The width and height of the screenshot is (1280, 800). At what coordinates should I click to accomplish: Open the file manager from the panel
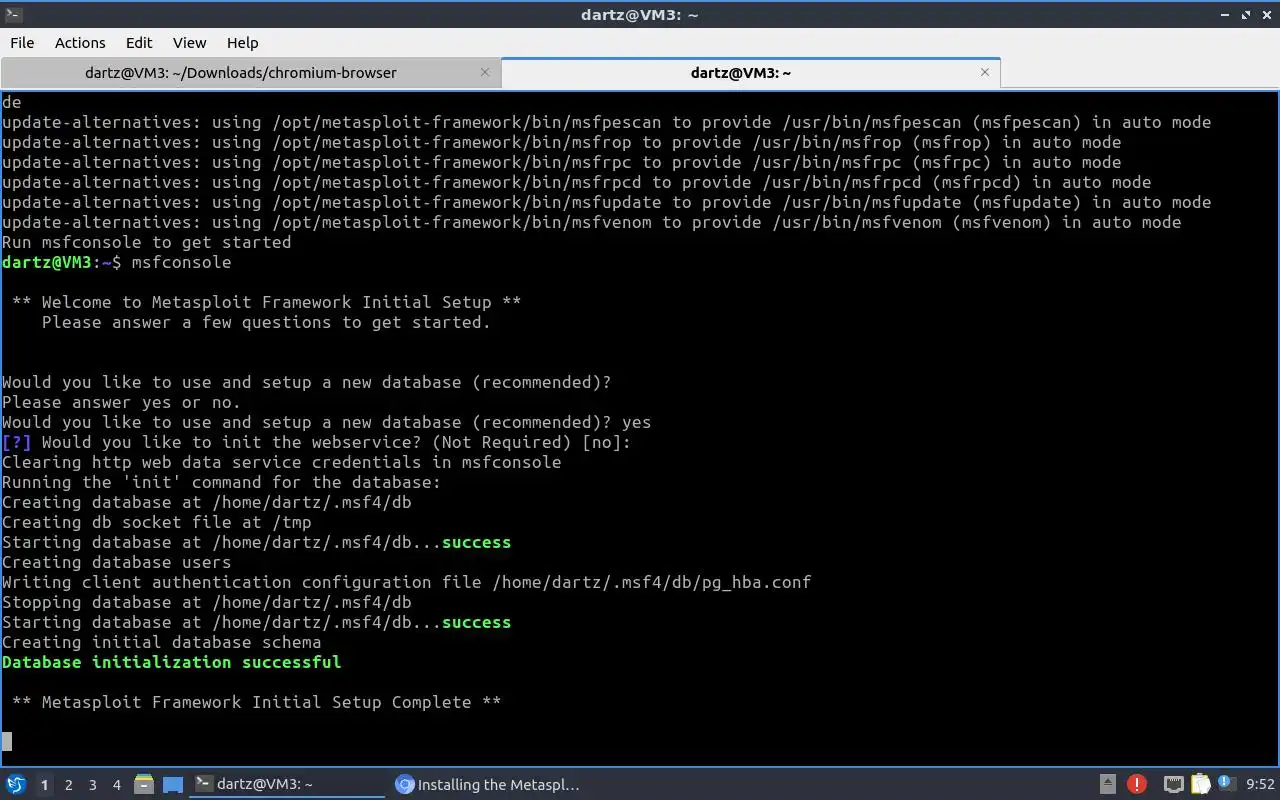coord(144,785)
